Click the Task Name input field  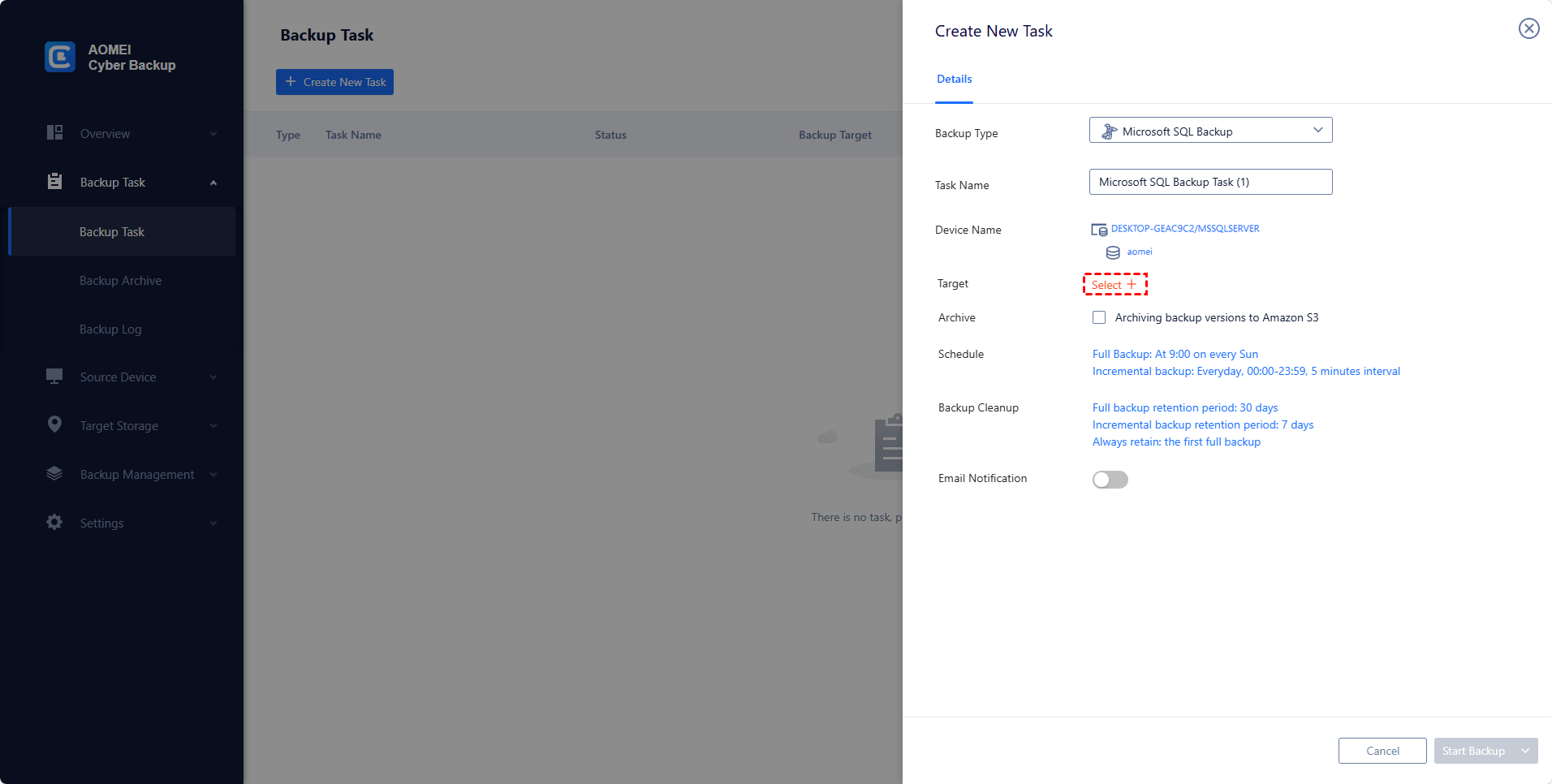(1210, 182)
